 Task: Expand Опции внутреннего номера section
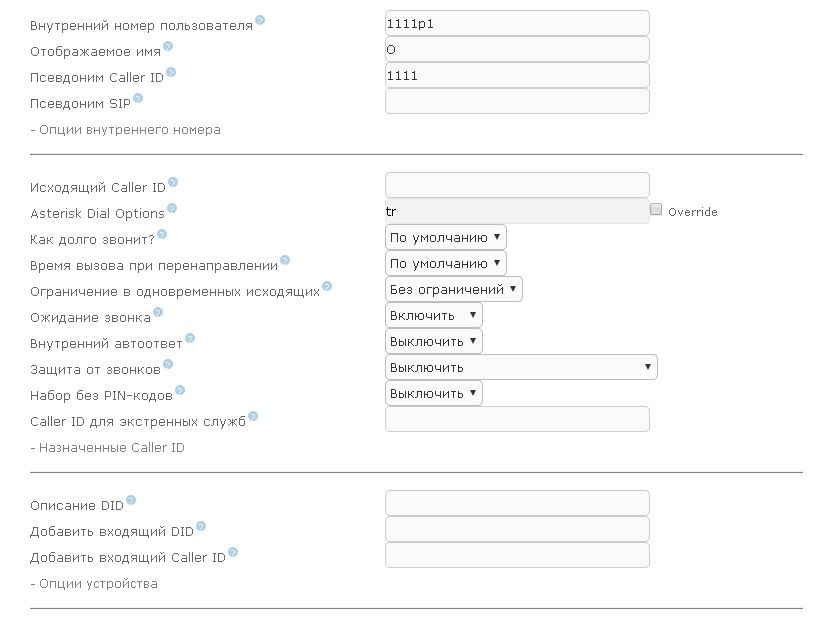[x=126, y=130]
